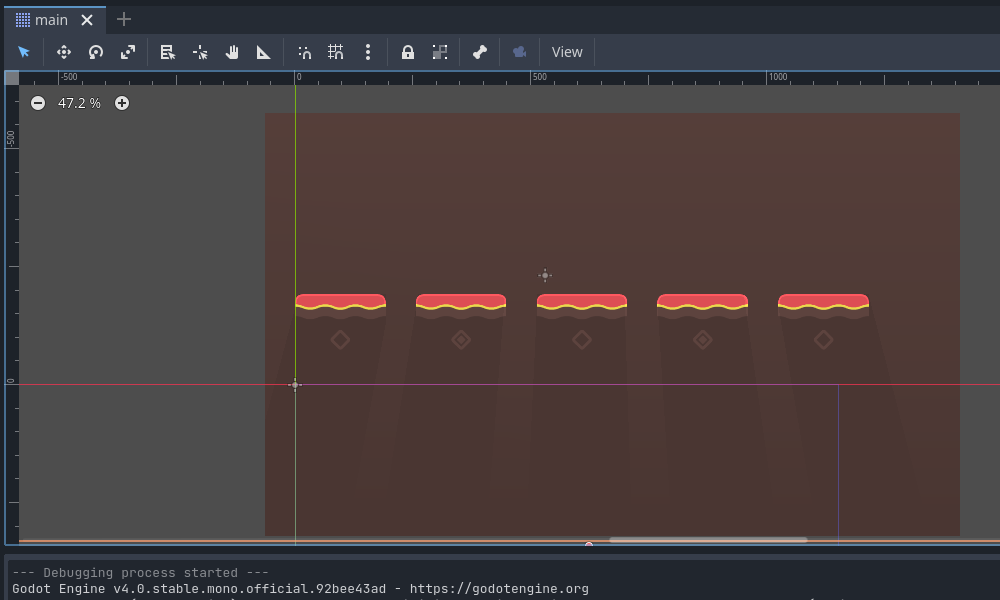
Task: Switch to the Scale Mode tool
Action: [128, 52]
